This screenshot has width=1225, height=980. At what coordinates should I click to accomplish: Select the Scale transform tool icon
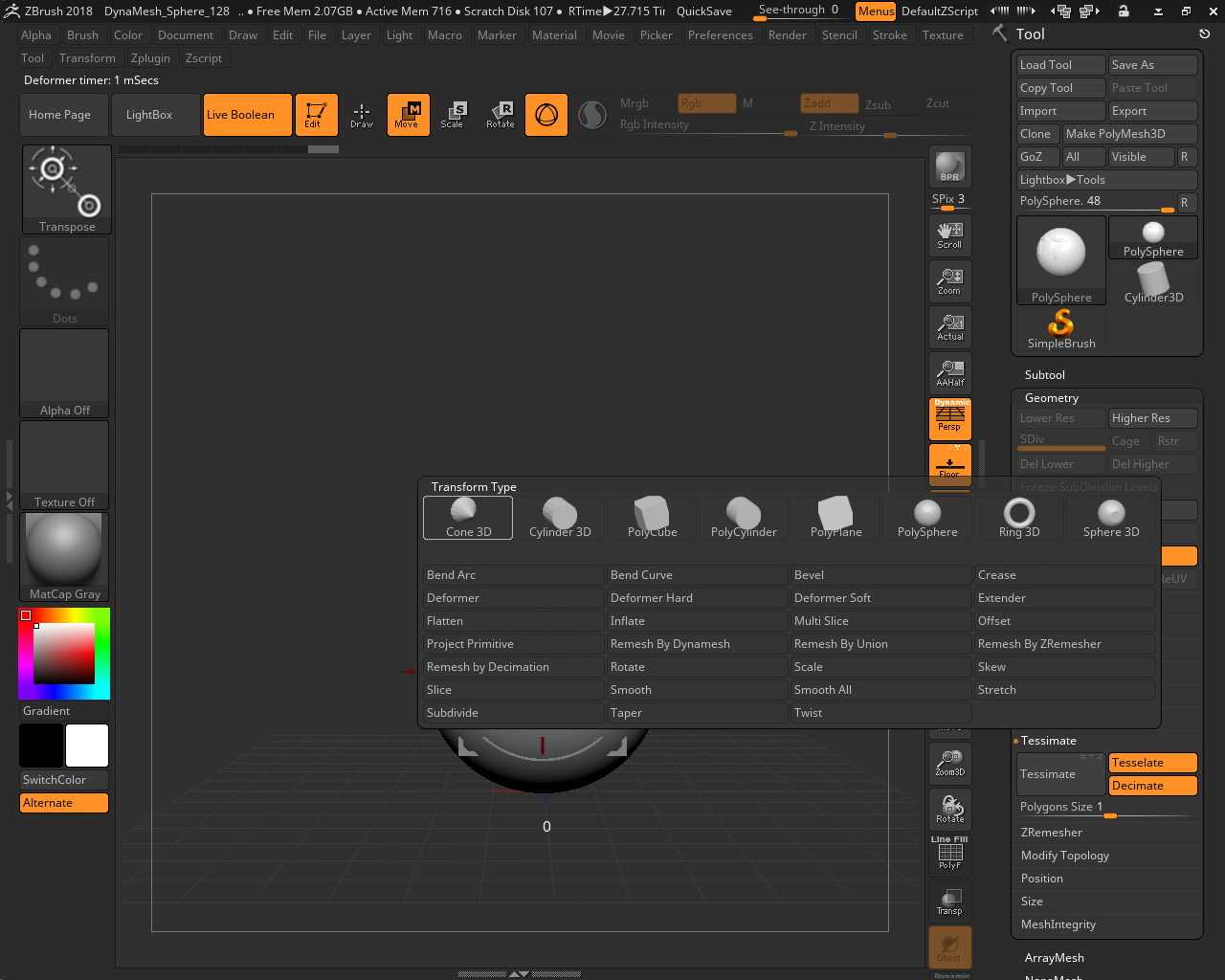pyautogui.click(x=453, y=115)
